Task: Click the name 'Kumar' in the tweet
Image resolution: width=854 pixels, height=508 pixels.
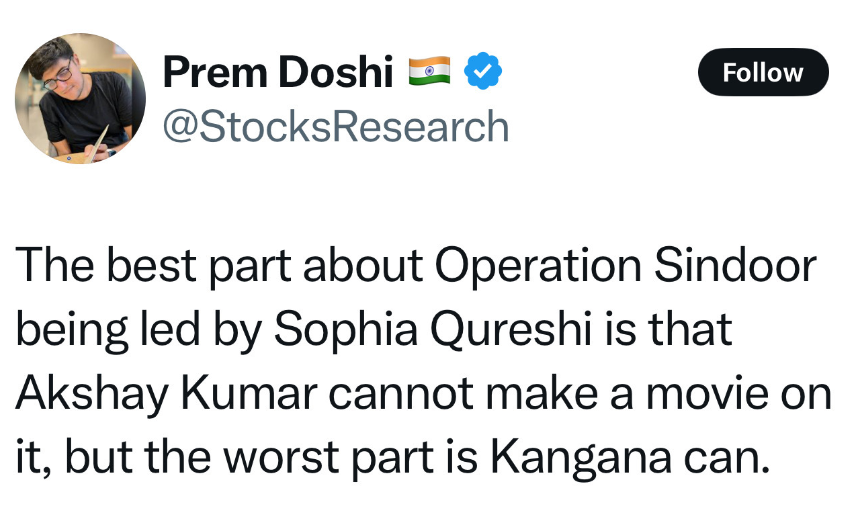Action: [248, 392]
